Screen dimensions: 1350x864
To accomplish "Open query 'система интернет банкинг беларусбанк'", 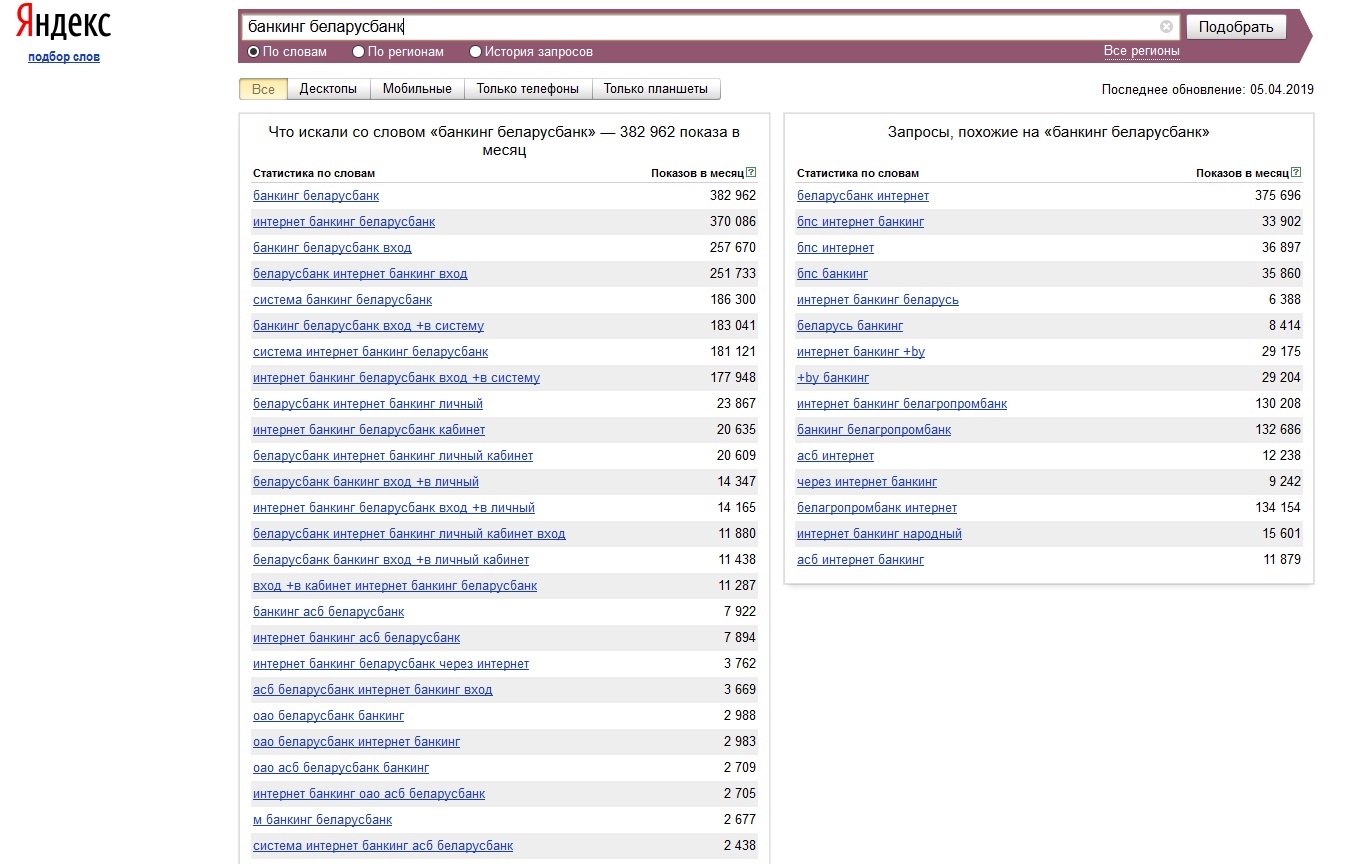I will coord(370,352).
